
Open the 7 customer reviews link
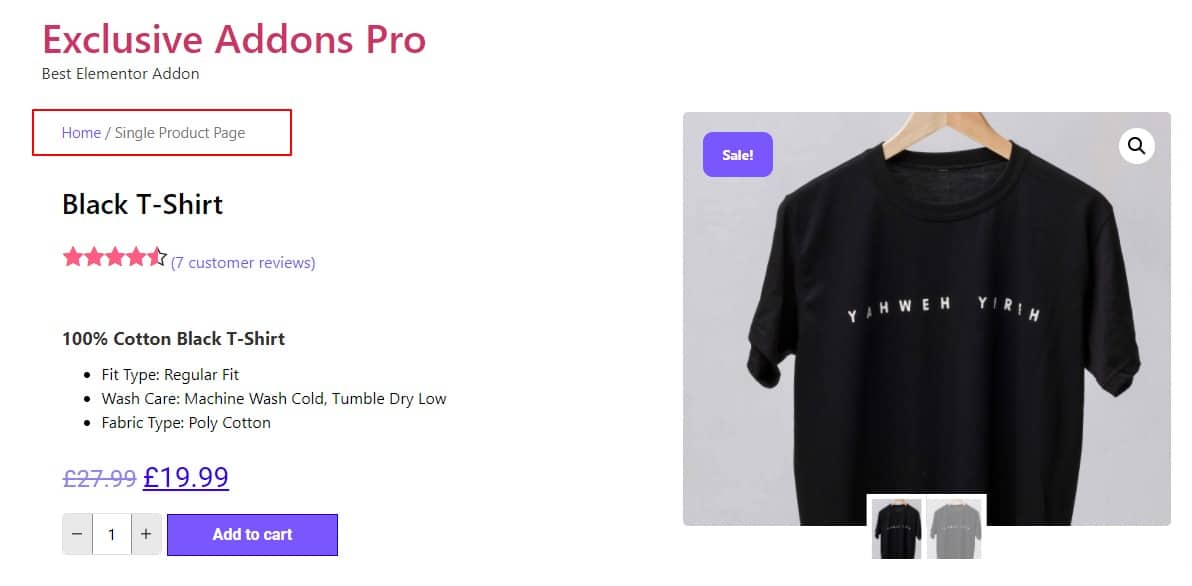(243, 263)
